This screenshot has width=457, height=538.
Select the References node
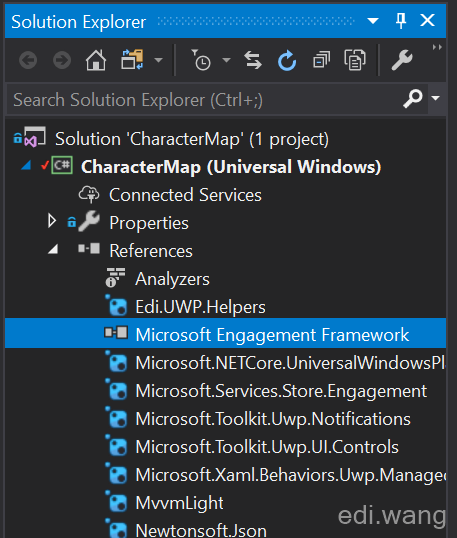tap(151, 251)
